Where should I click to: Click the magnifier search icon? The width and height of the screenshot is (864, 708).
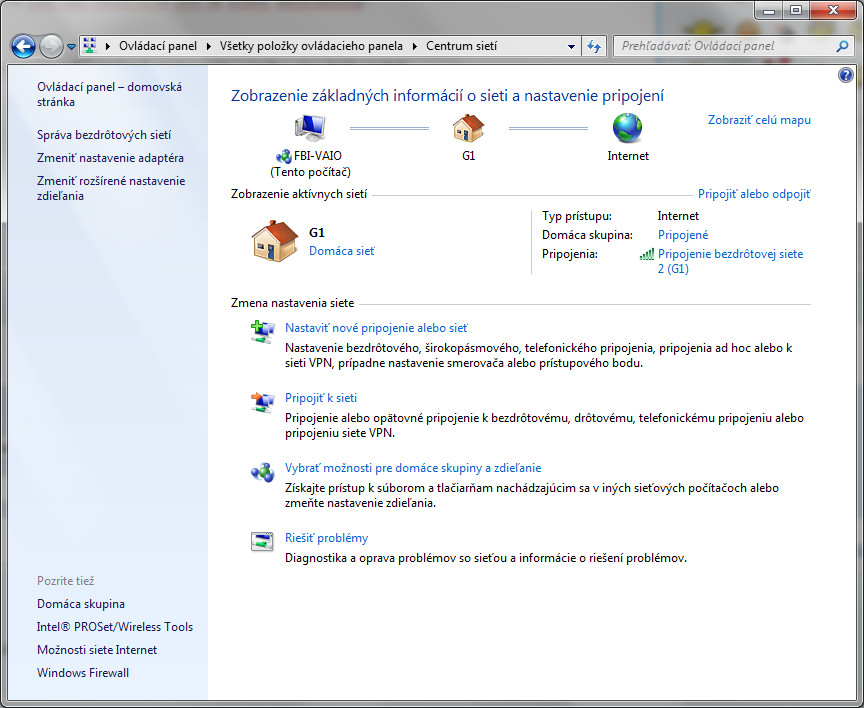[x=842, y=47]
